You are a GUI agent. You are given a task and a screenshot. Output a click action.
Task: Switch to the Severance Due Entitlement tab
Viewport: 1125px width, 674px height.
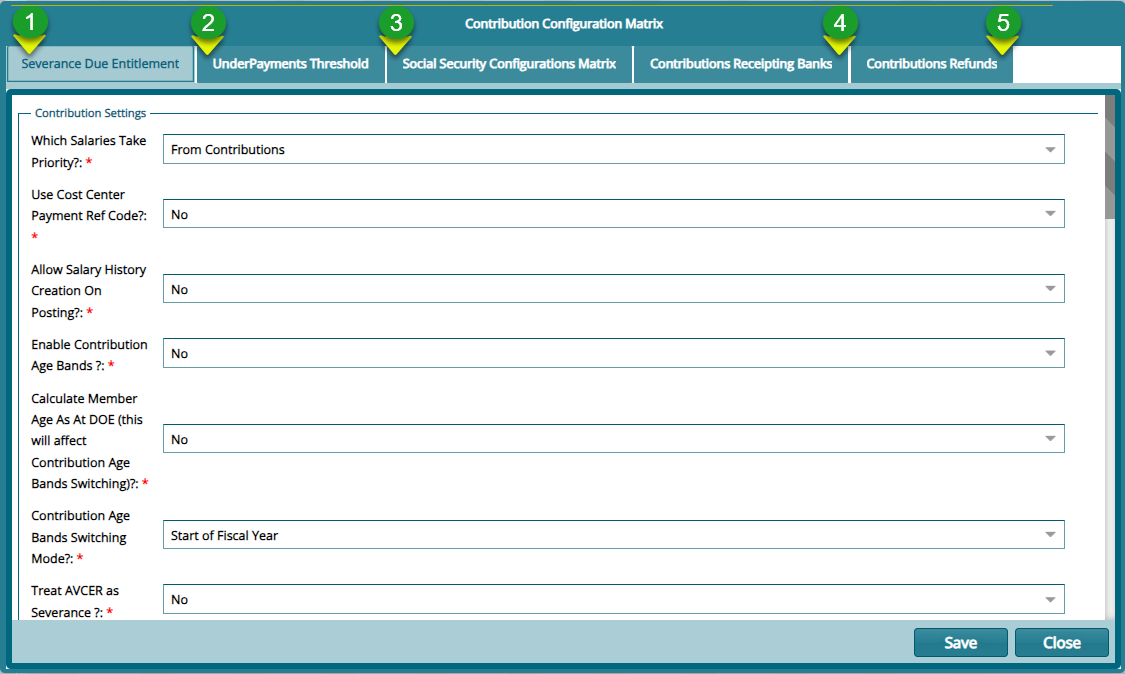(100, 63)
